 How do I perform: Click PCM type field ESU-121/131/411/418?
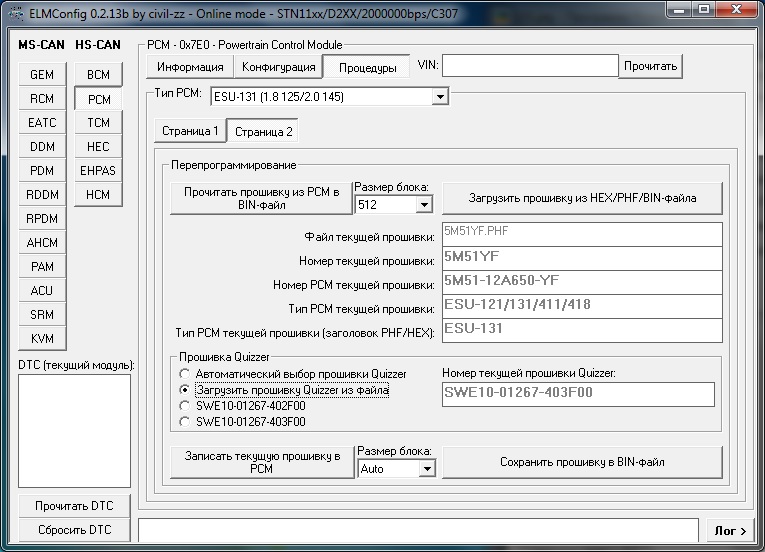pos(582,307)
